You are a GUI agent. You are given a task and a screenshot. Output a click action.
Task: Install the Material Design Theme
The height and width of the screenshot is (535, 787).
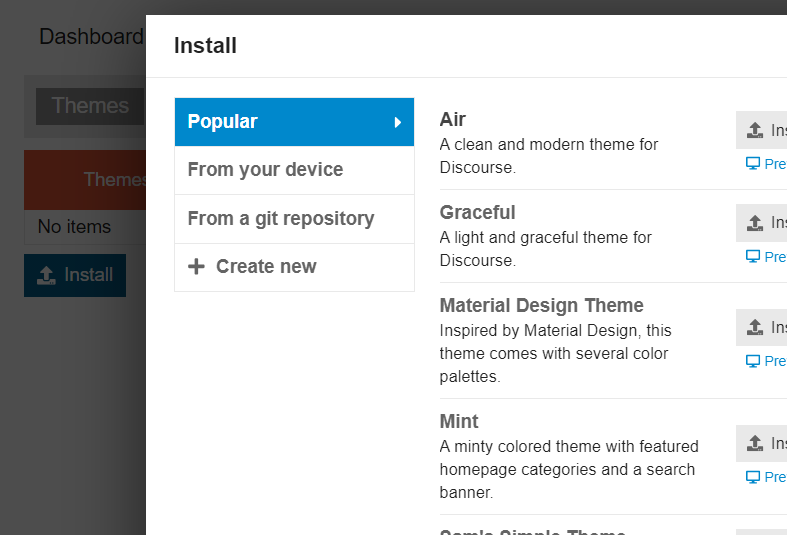pos(761,327)
